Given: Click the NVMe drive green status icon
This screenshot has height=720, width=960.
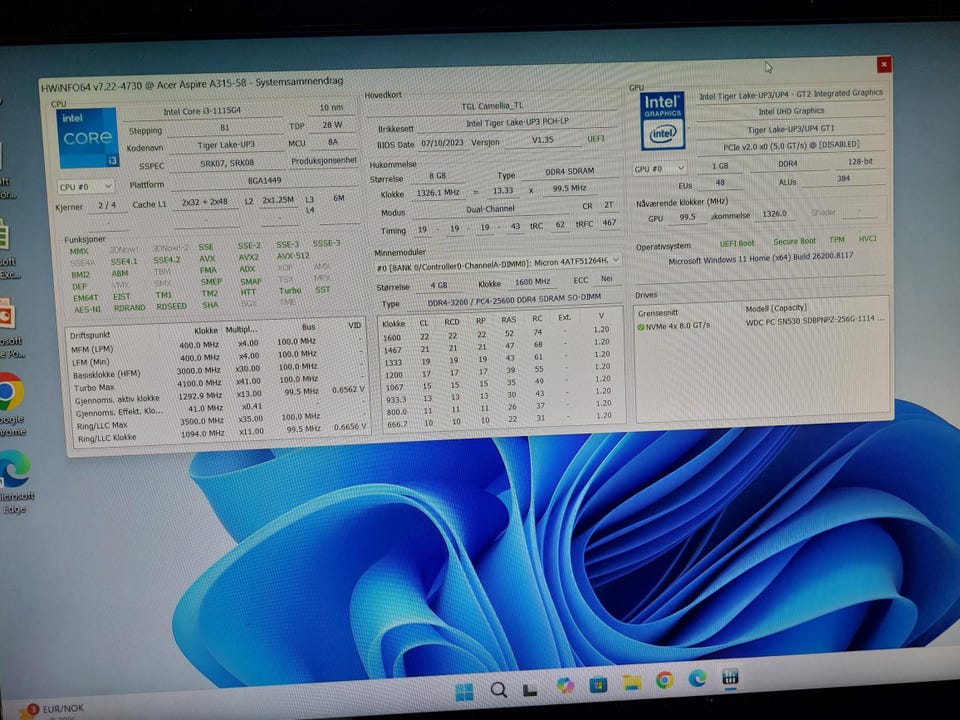Looking at the screenshot, I should tap(640, 328).
